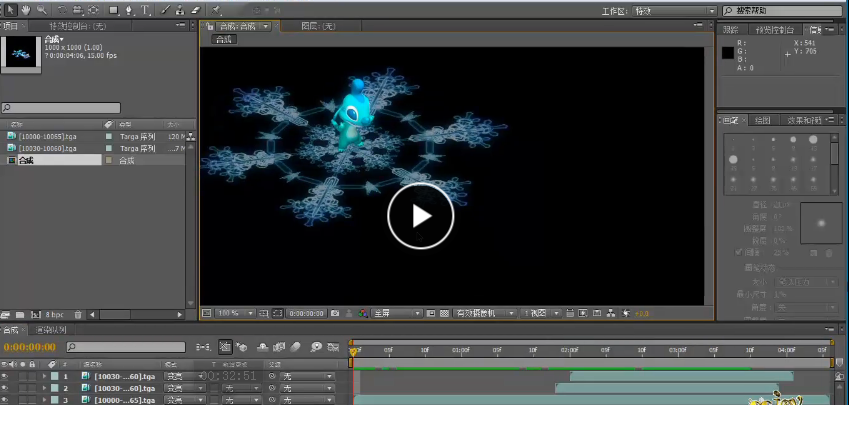
Task: Select the Pen tool
Action: 129,10
